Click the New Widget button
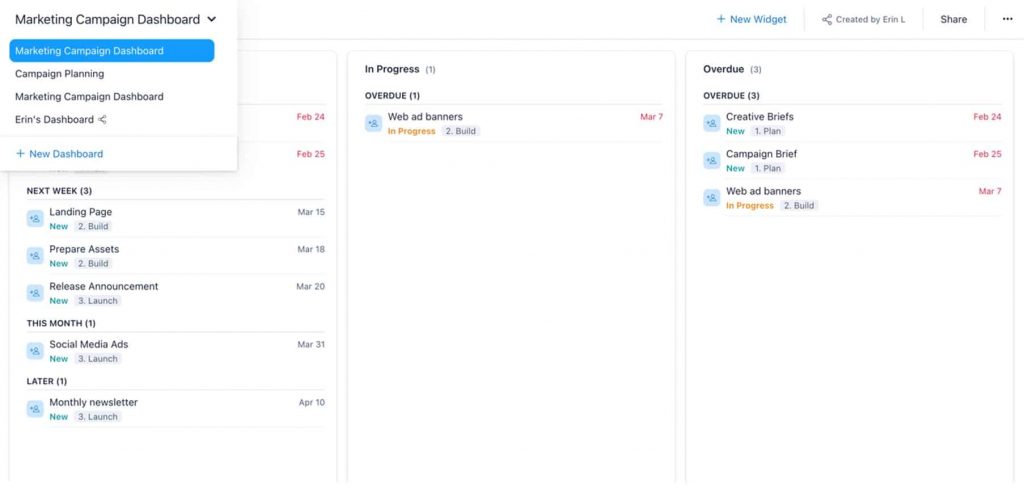Viewport: 1024px width, 489px height. click(x=751, y=19)
